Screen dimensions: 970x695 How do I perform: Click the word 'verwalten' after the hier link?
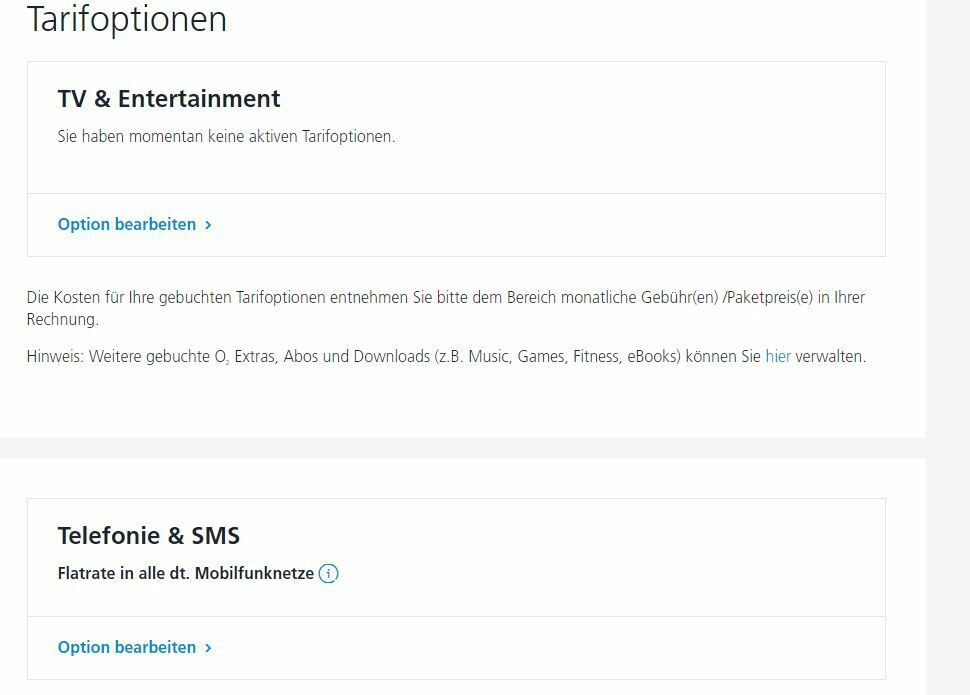click(x=829, y=356)
